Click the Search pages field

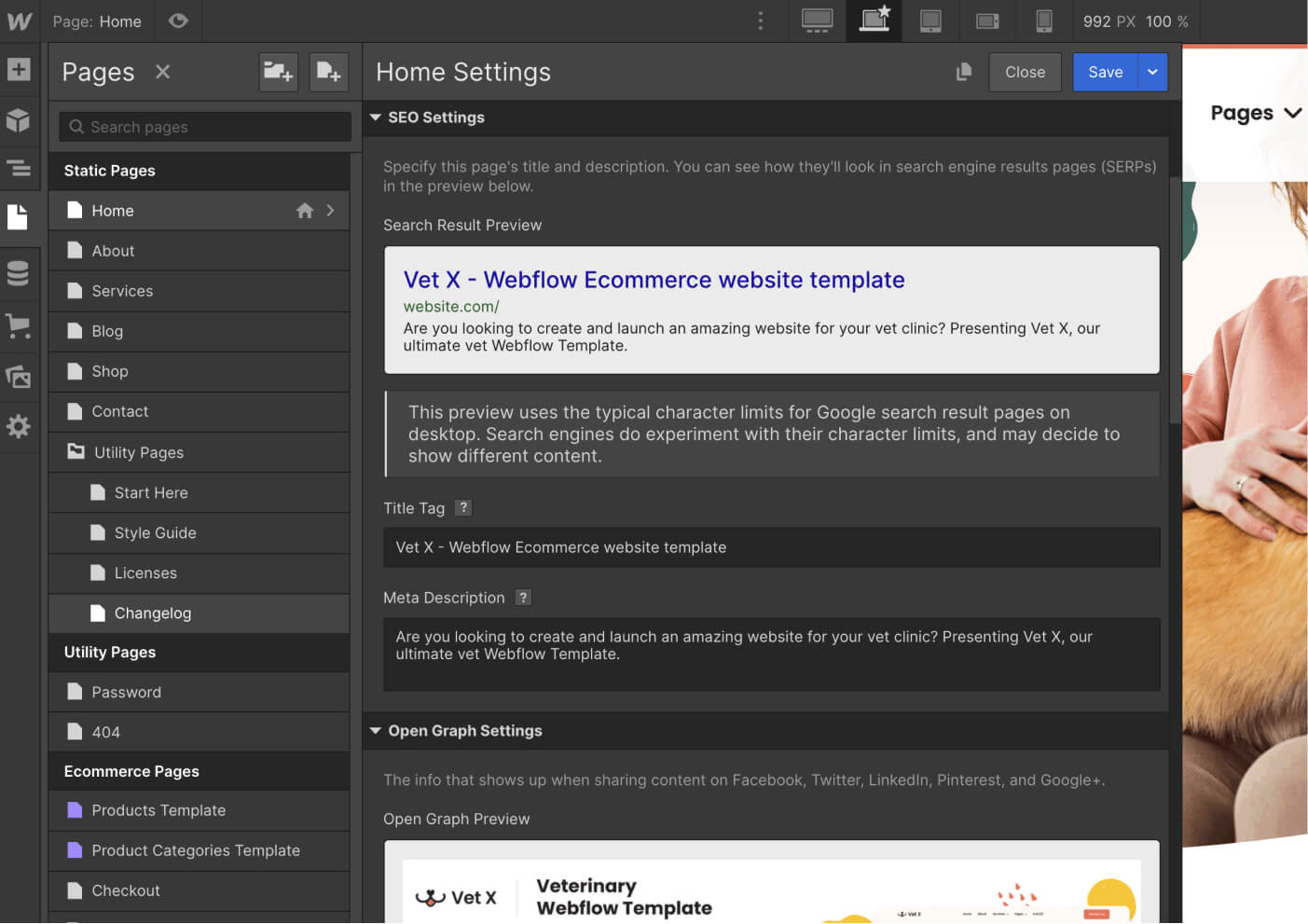click(203, 127)
